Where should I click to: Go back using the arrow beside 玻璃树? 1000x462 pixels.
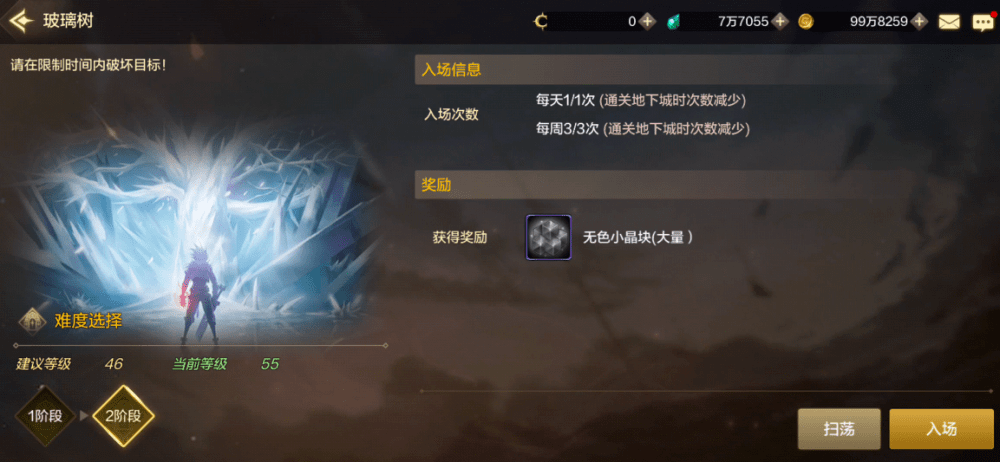pyautogui.click(x=21, y=20)
